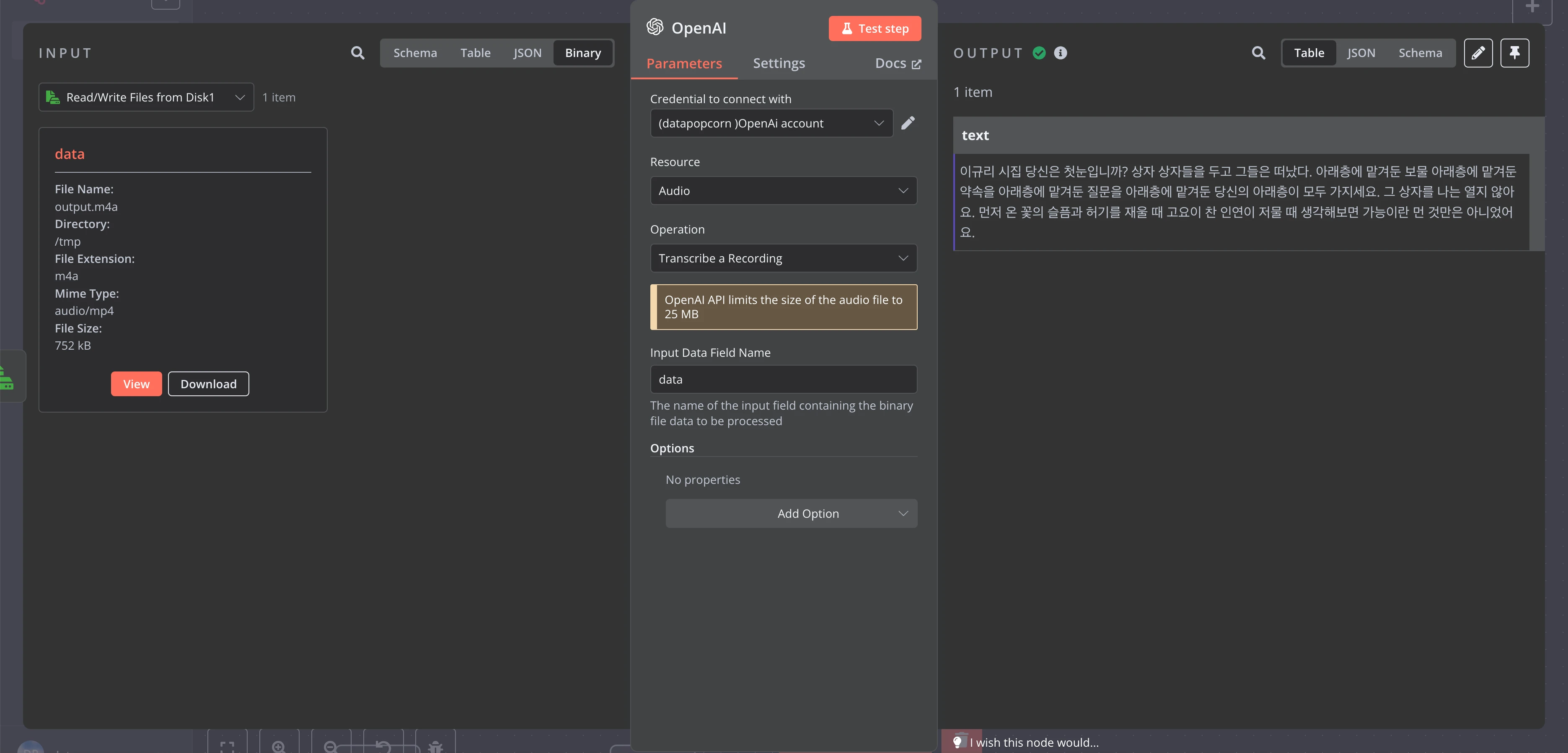1568x753 pixels.
Task: Click the OpenAI logo in the node header
Action: (x=655, y=27)
